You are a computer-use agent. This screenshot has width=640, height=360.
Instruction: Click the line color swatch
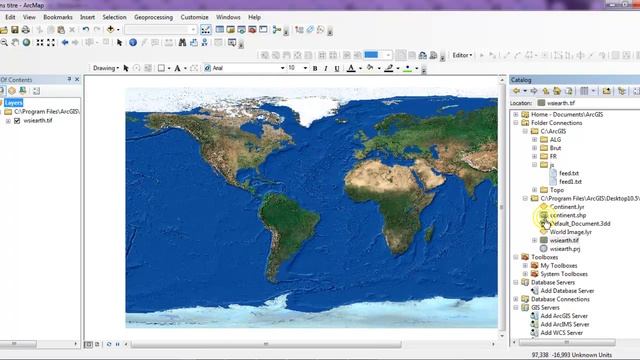389,69
